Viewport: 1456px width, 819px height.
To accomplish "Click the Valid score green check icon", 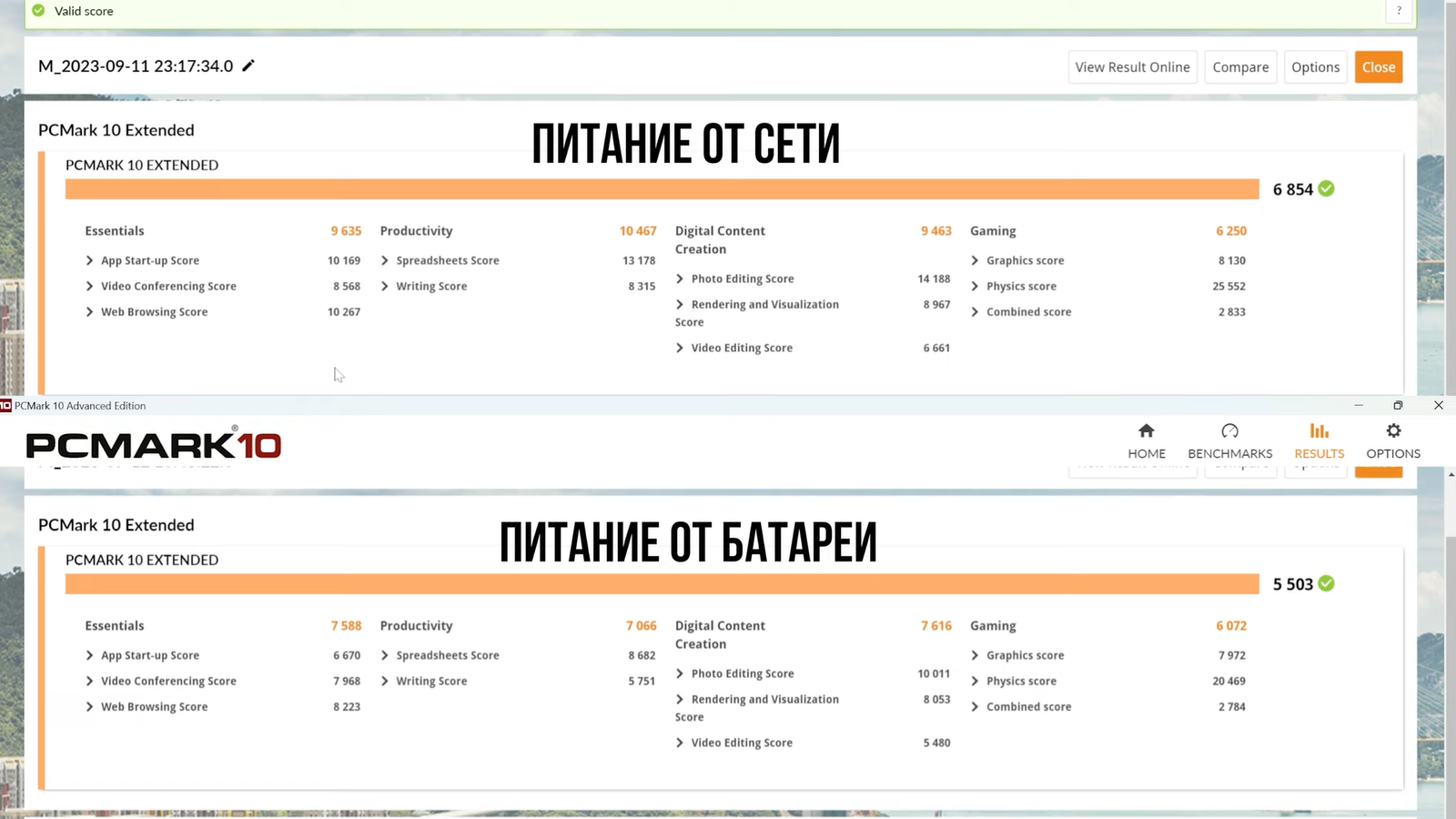I will (38, 11).
